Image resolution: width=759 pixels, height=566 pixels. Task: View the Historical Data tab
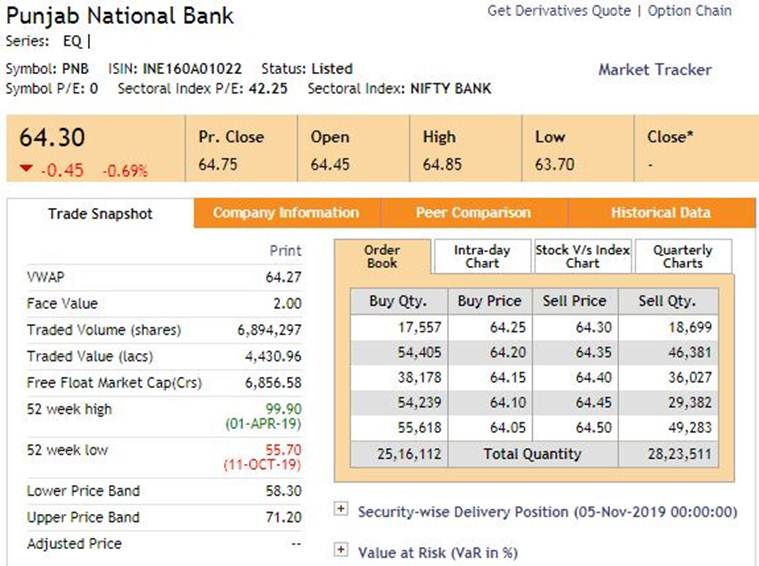(660, 213)
